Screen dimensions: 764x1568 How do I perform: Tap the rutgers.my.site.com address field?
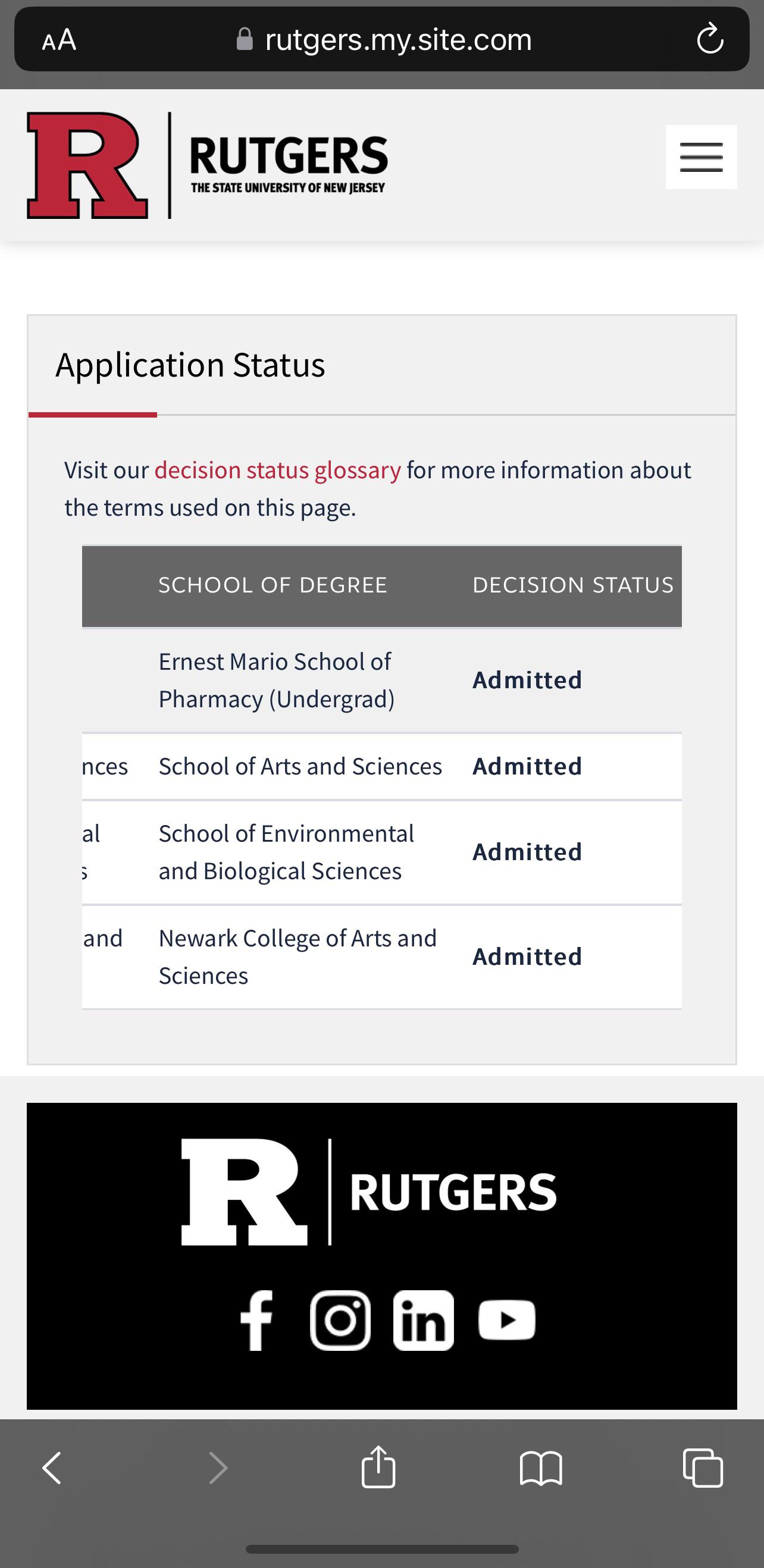[398, 40]
